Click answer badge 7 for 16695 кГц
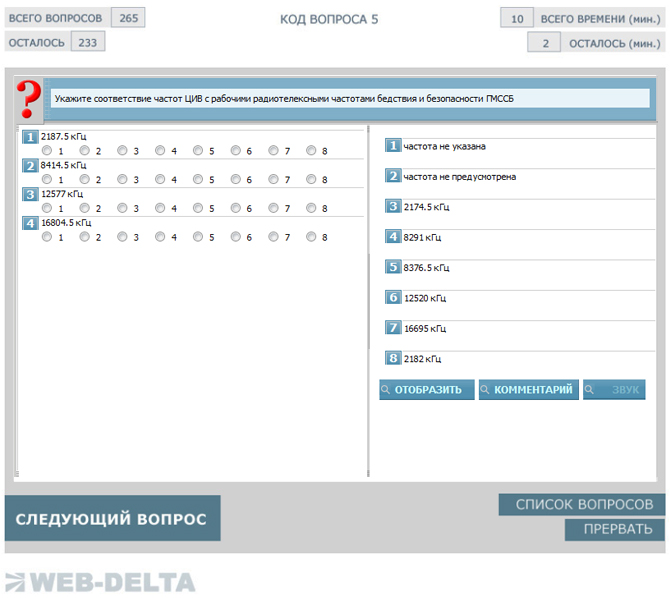670x598 pixels. coord(393,328)
